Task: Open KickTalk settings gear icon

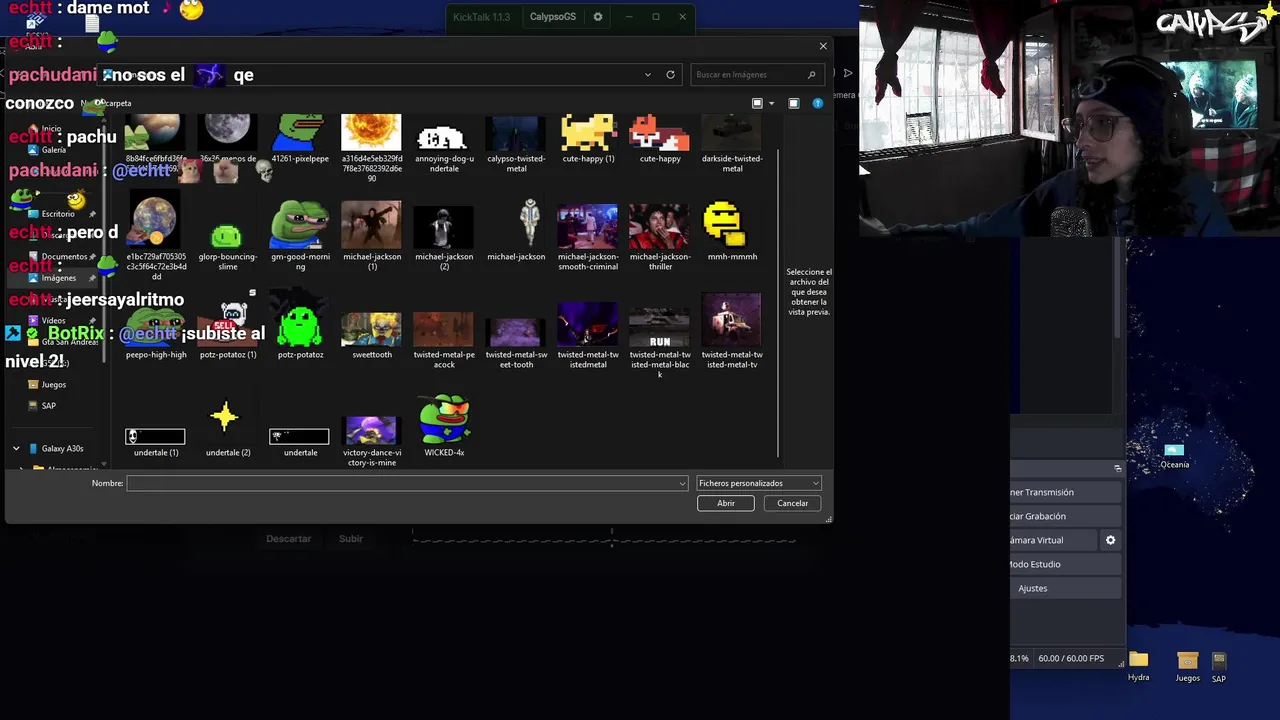Action: (598, 17)
